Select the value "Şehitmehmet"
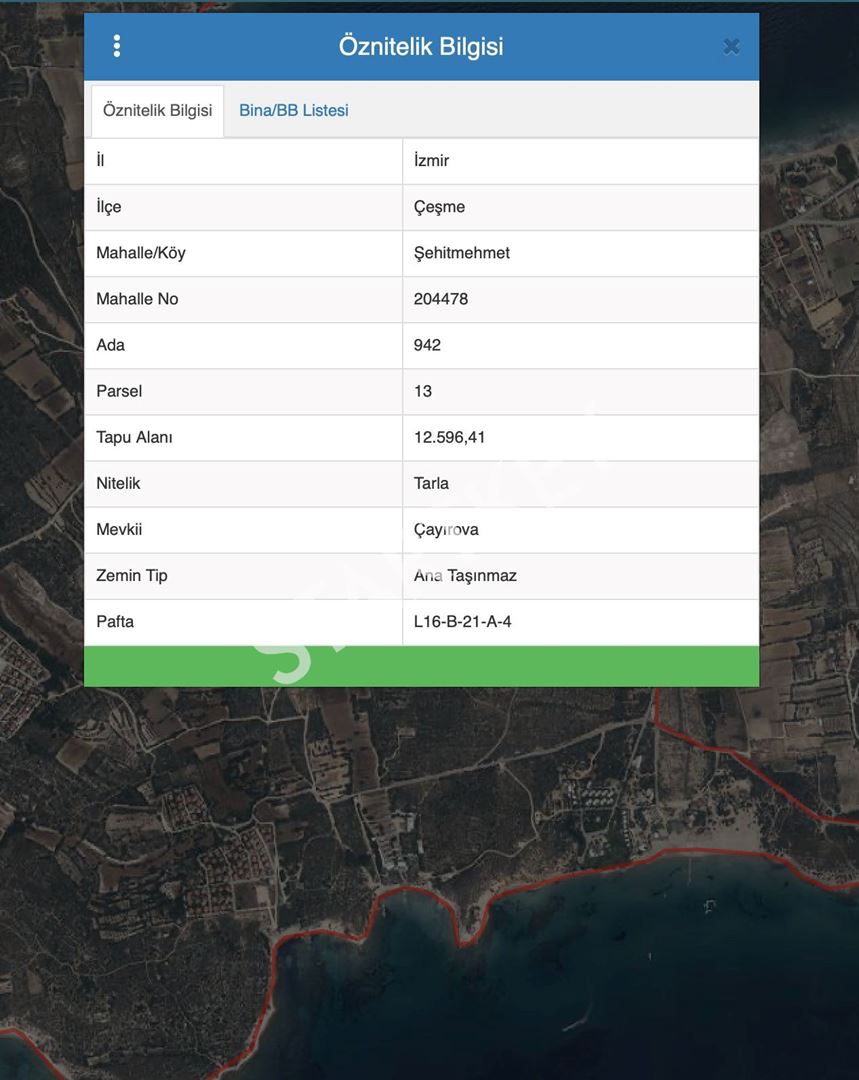859x1080 pixels. tap(462, 253)
